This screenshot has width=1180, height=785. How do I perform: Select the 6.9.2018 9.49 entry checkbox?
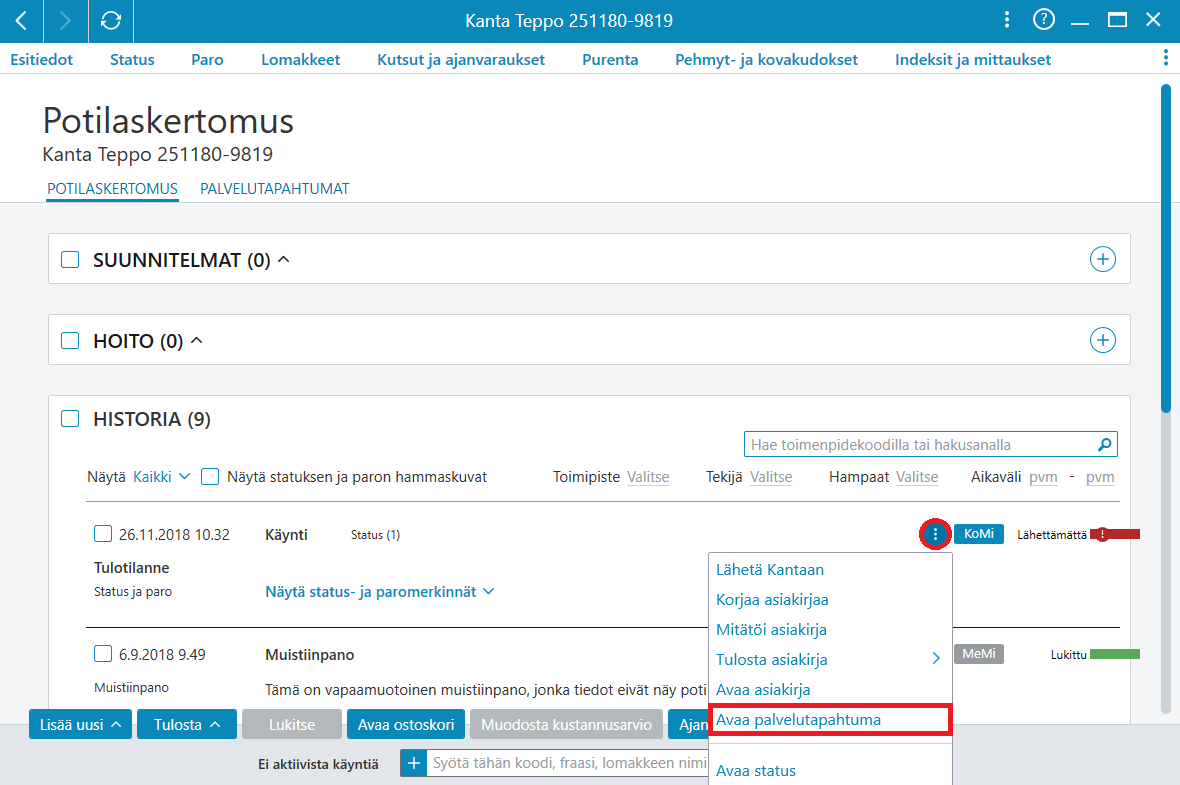point(103,654)
